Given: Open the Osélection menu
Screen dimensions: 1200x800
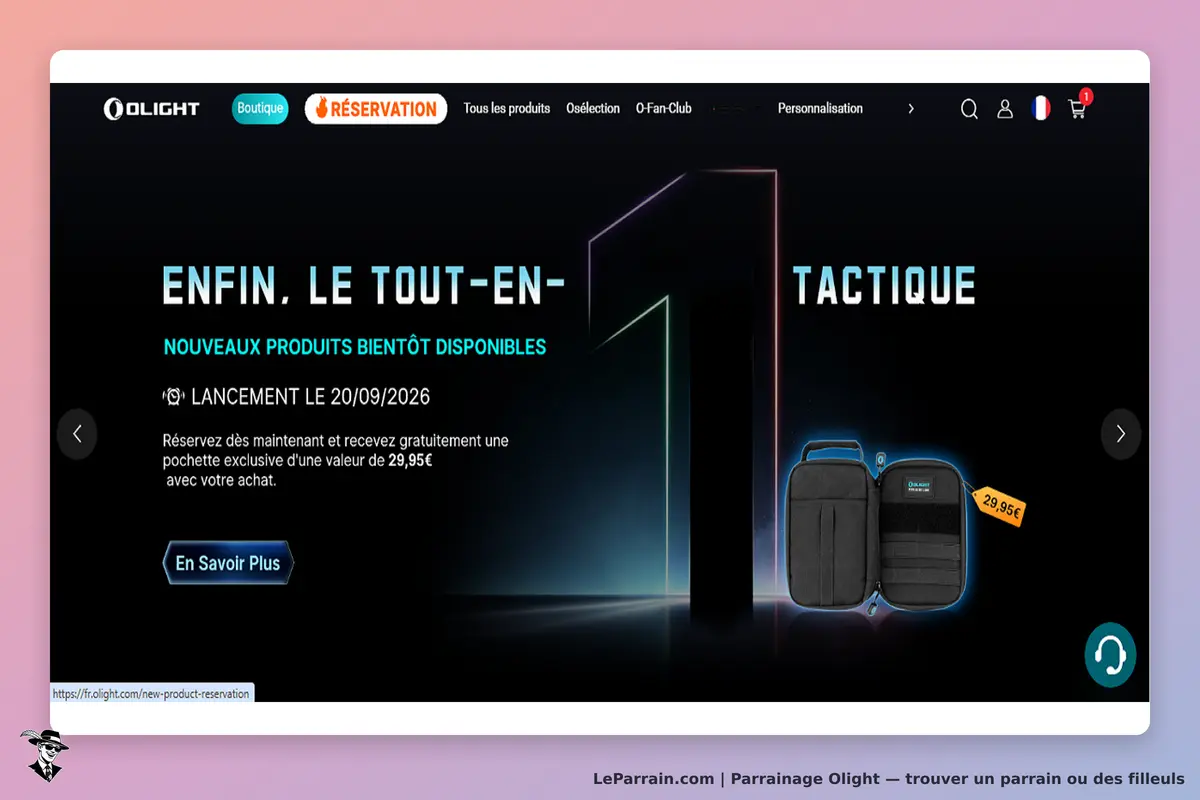Looking at the screenshot, I should click(593, 108).
